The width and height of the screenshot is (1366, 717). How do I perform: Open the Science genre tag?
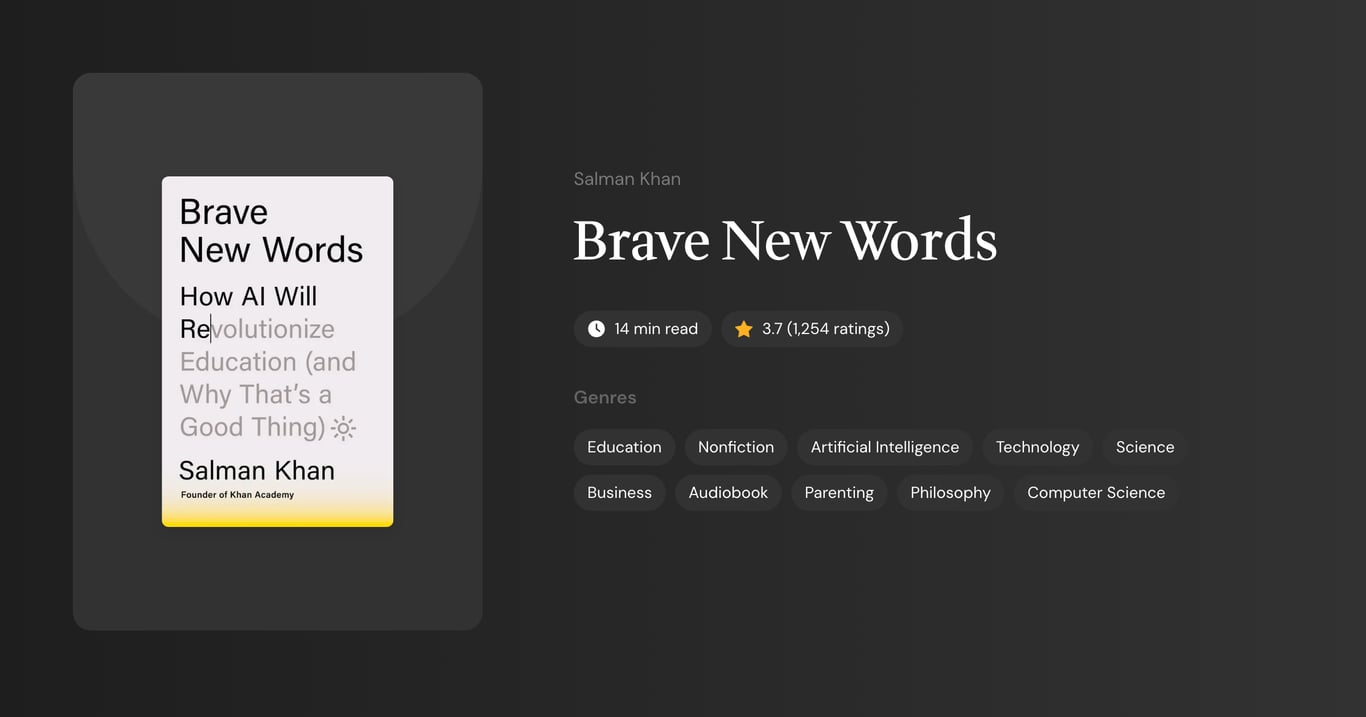[1144, 447]
